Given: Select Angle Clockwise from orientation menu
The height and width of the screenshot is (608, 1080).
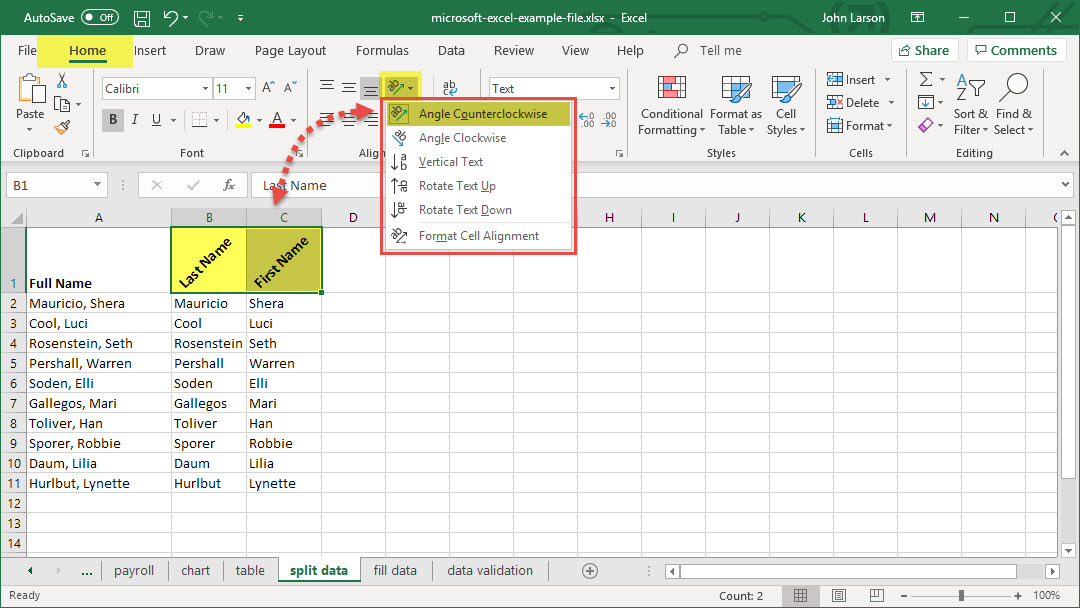Looking at the screenshot, I should 462,138.
